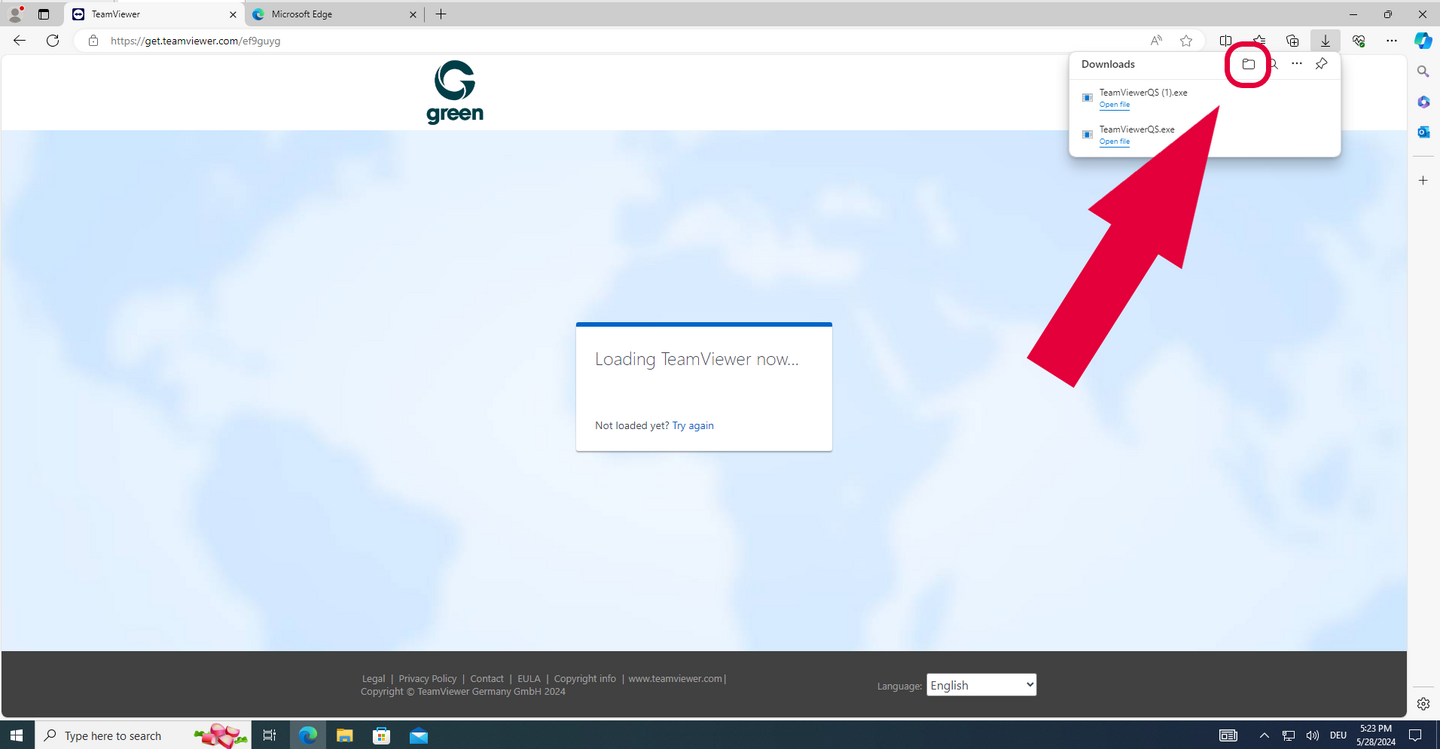Open Favorites toolbar icon
The width and height of the screenshot is (1440, 749).
1259,41
